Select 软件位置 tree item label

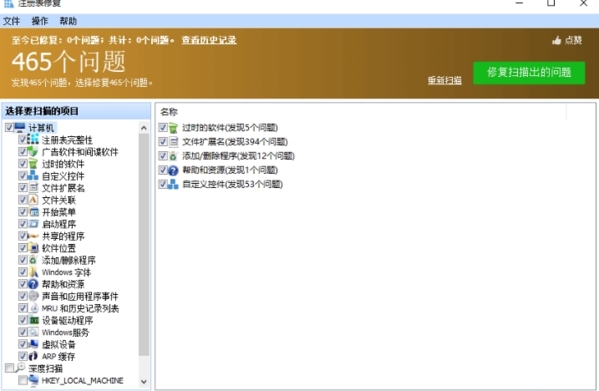(58, 248)
